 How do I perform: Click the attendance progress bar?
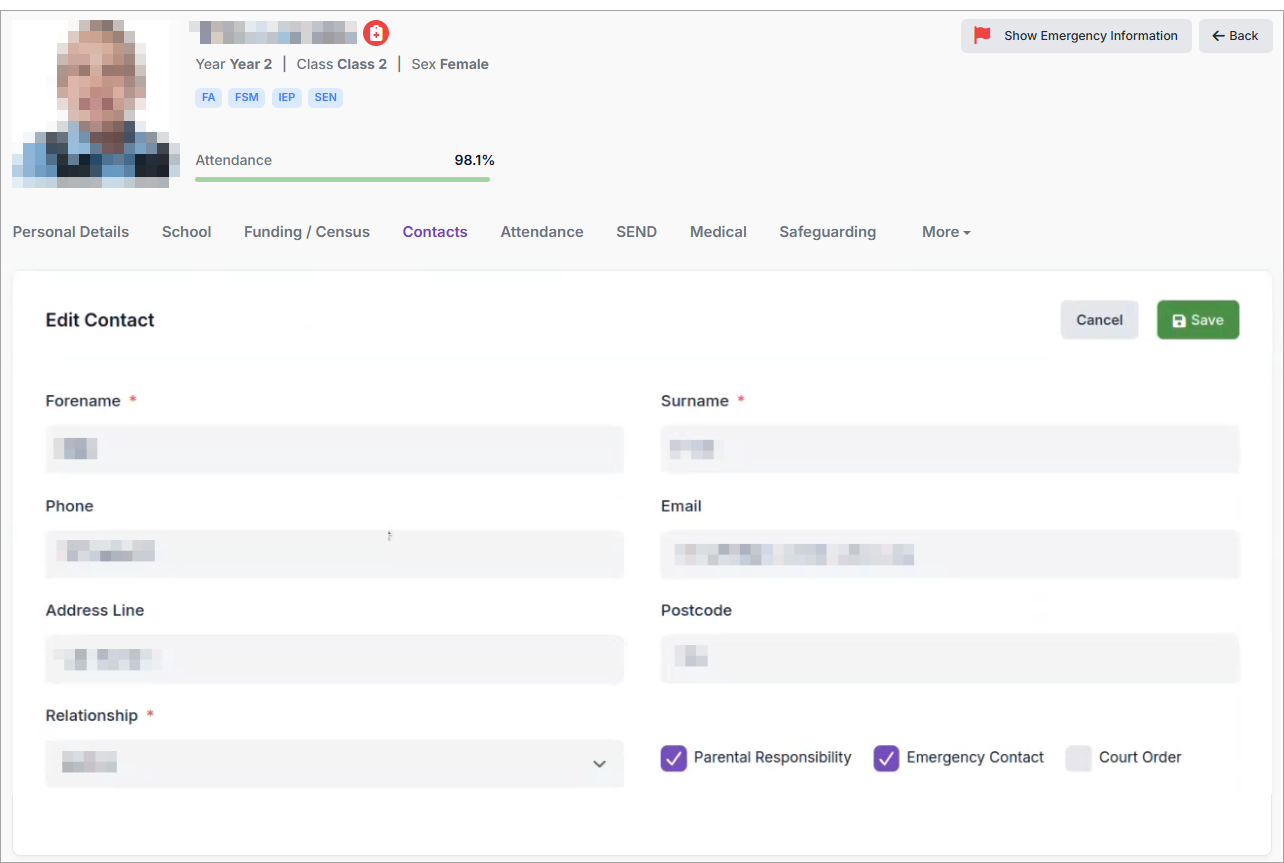342,179
